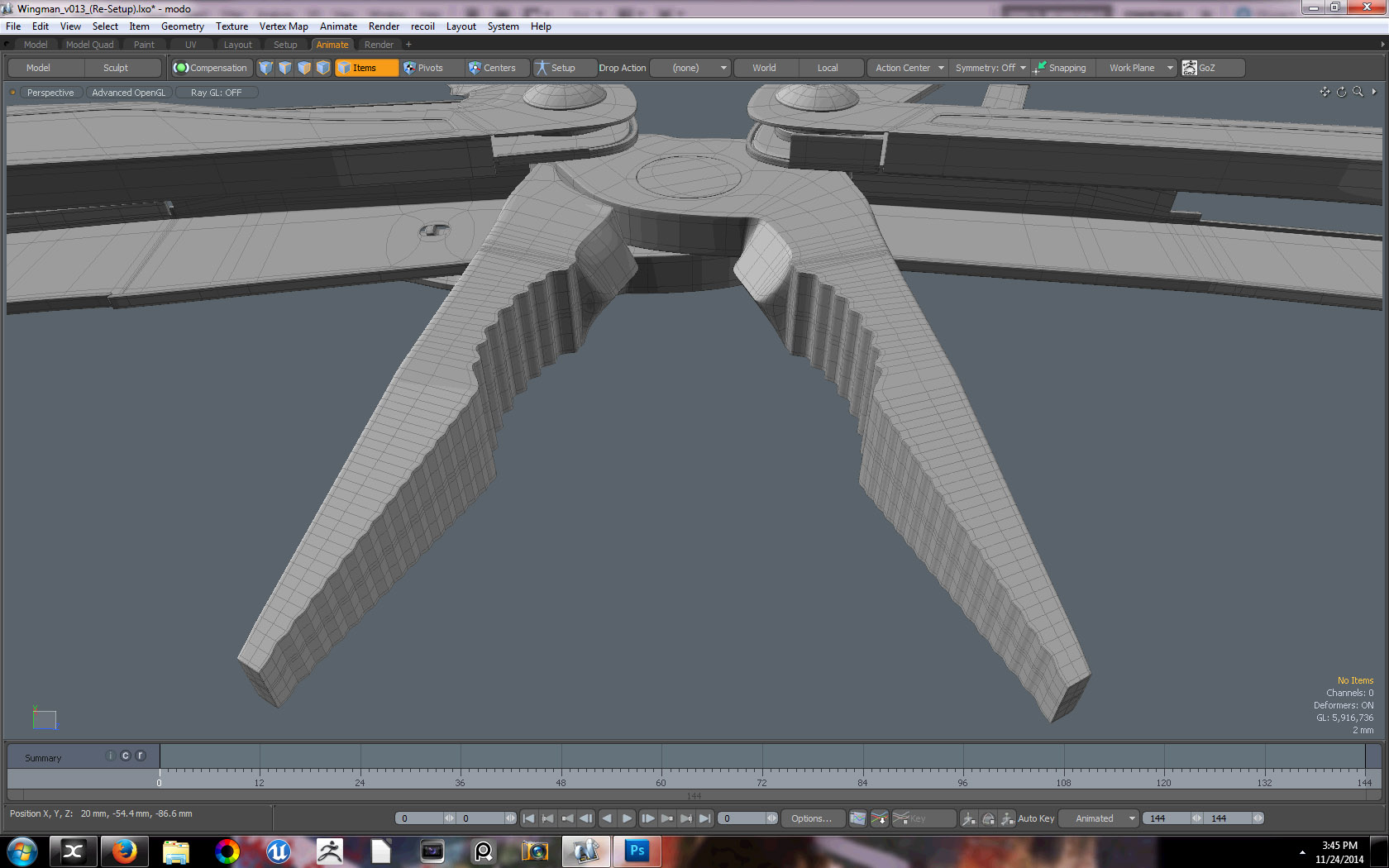Select Materials mode cube icon
1389x868 pixels.
(x=322, y=68)
